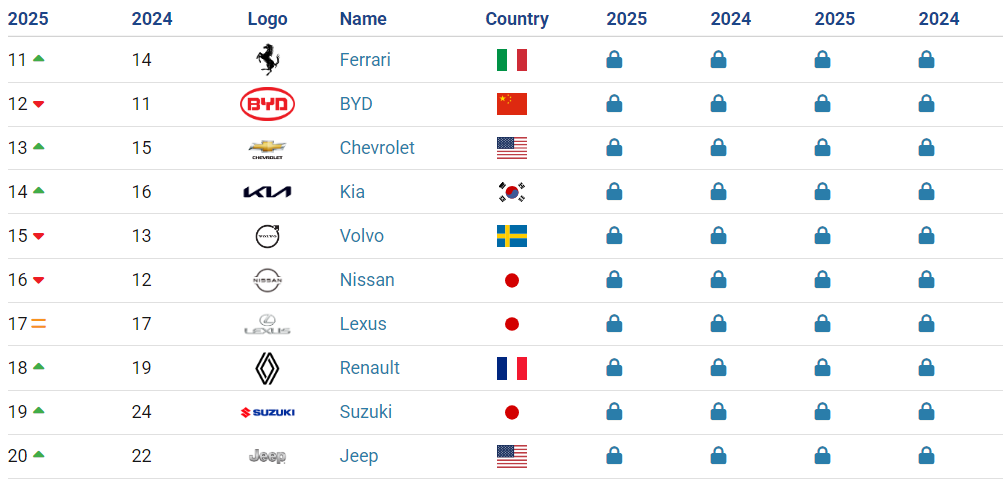Click the last lock icon in Jeep row
Viewport: 1005px width, 479px height.
(926, 456)
